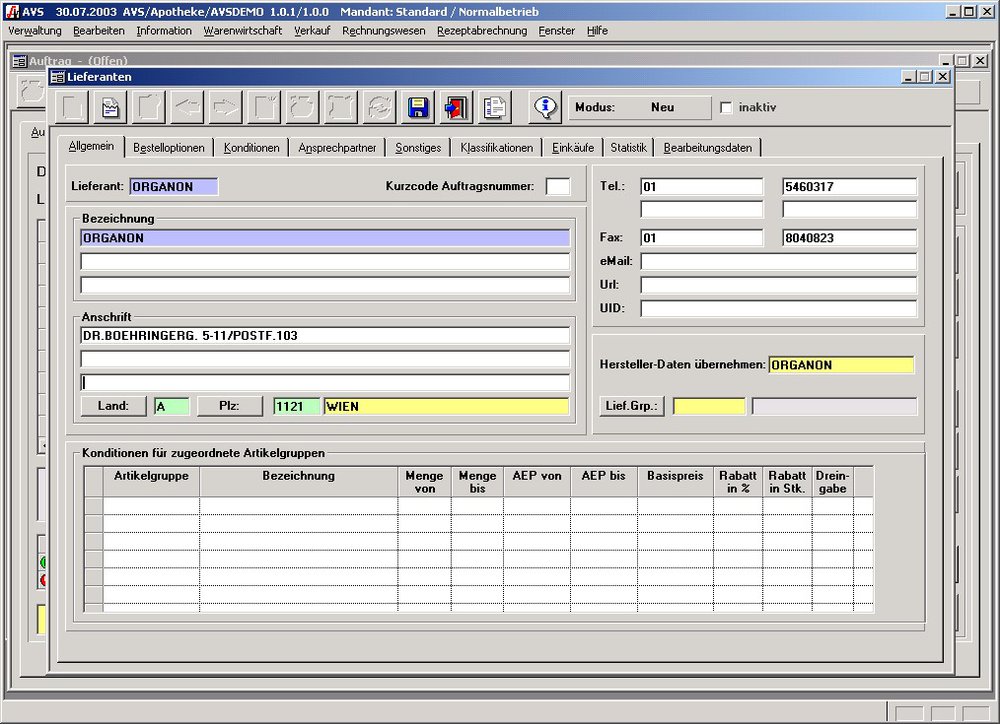Click the left arrow previous record icon
This screenshot has width=1000, height=724.
click(x=187, y=108)
